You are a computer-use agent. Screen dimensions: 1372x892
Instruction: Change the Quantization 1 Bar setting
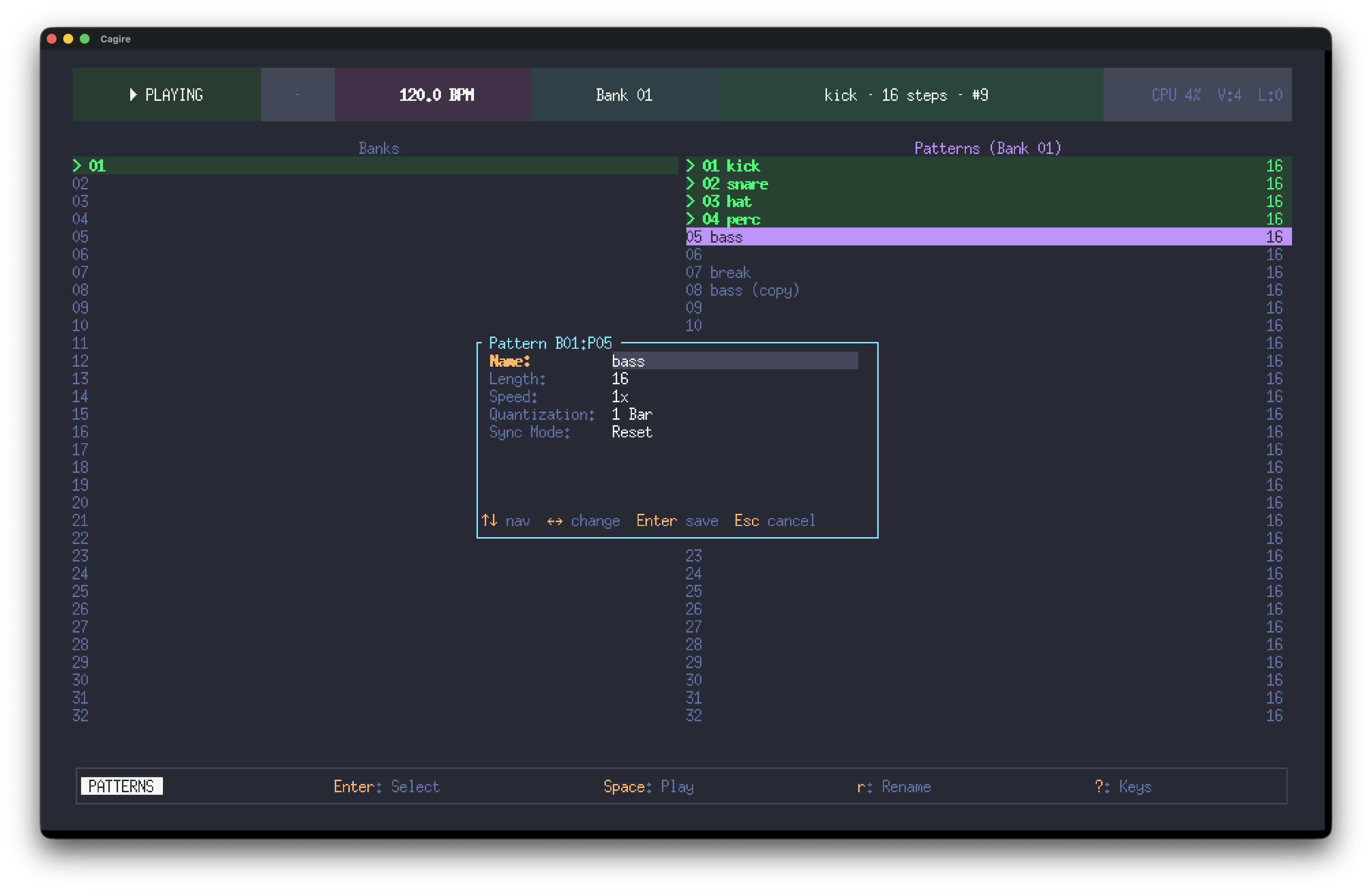pyautogui.click(x=631, y=414)
